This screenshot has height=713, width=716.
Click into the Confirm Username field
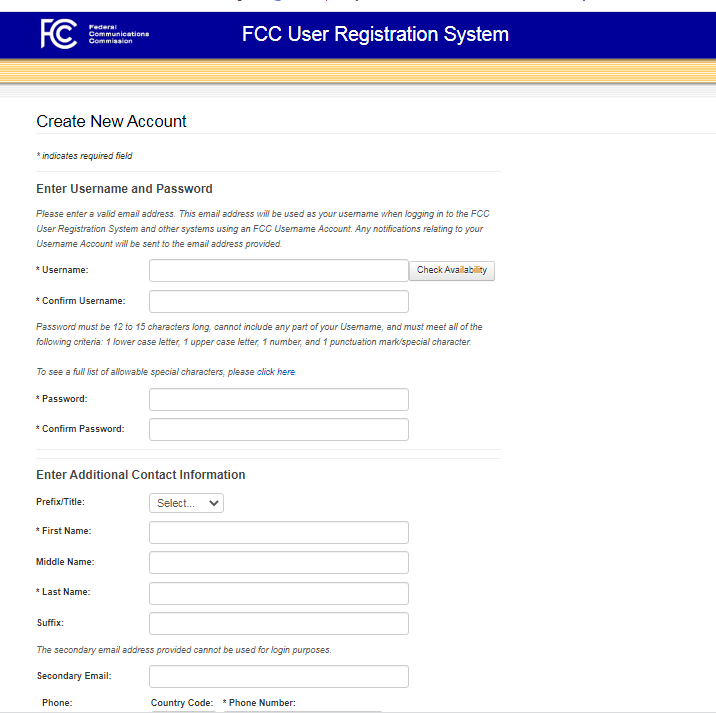[278, 301]
